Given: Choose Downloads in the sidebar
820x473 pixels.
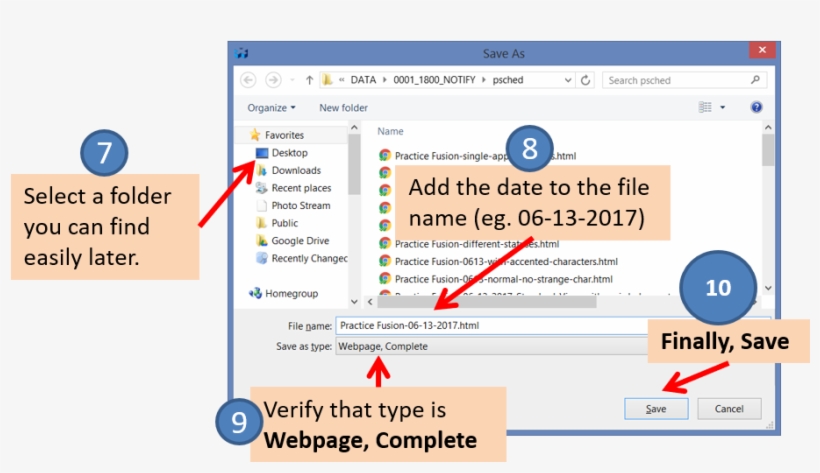Looking at the screenshot, I should (296, 171).
